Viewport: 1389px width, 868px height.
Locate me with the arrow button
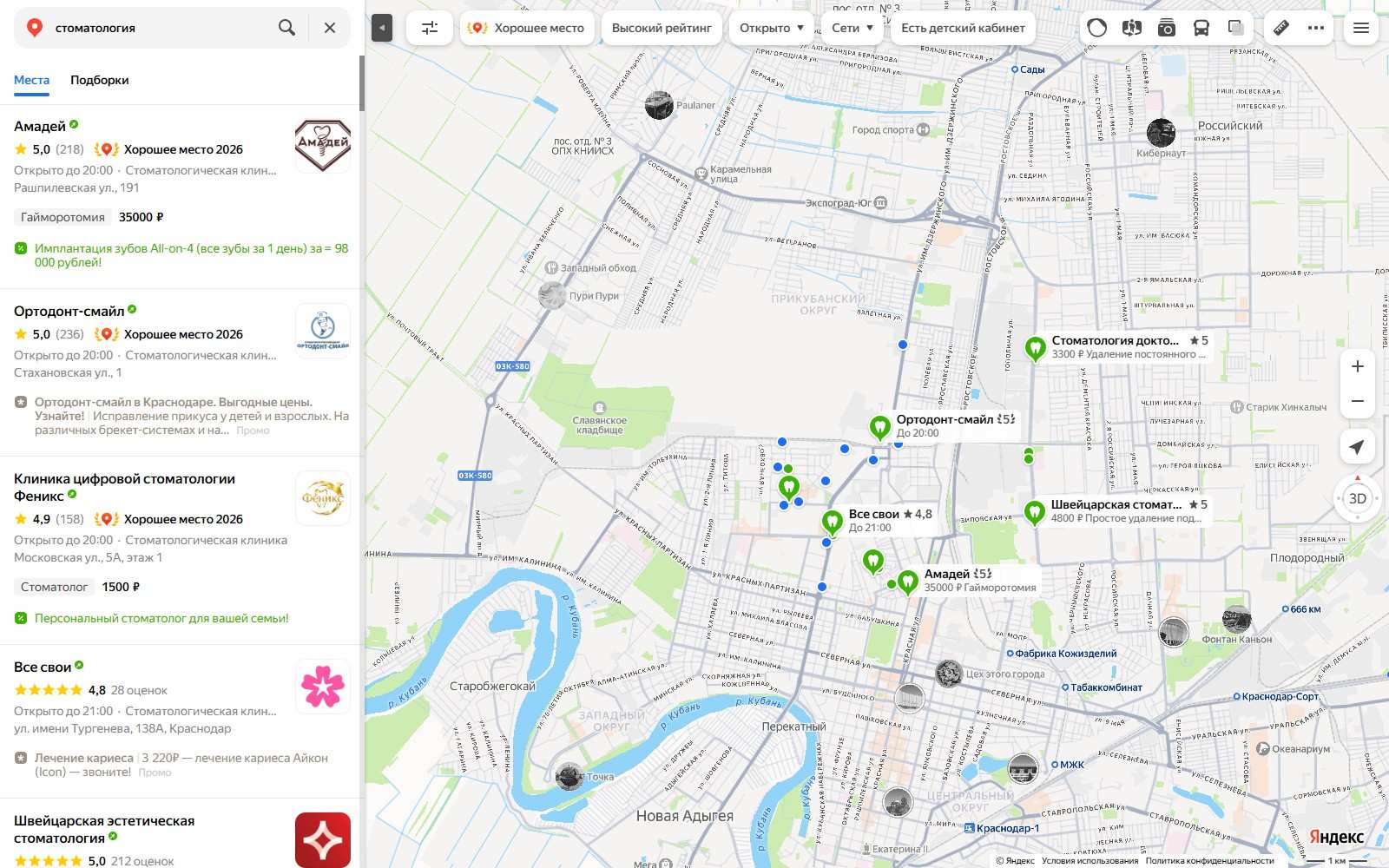tap(1357, 447)
